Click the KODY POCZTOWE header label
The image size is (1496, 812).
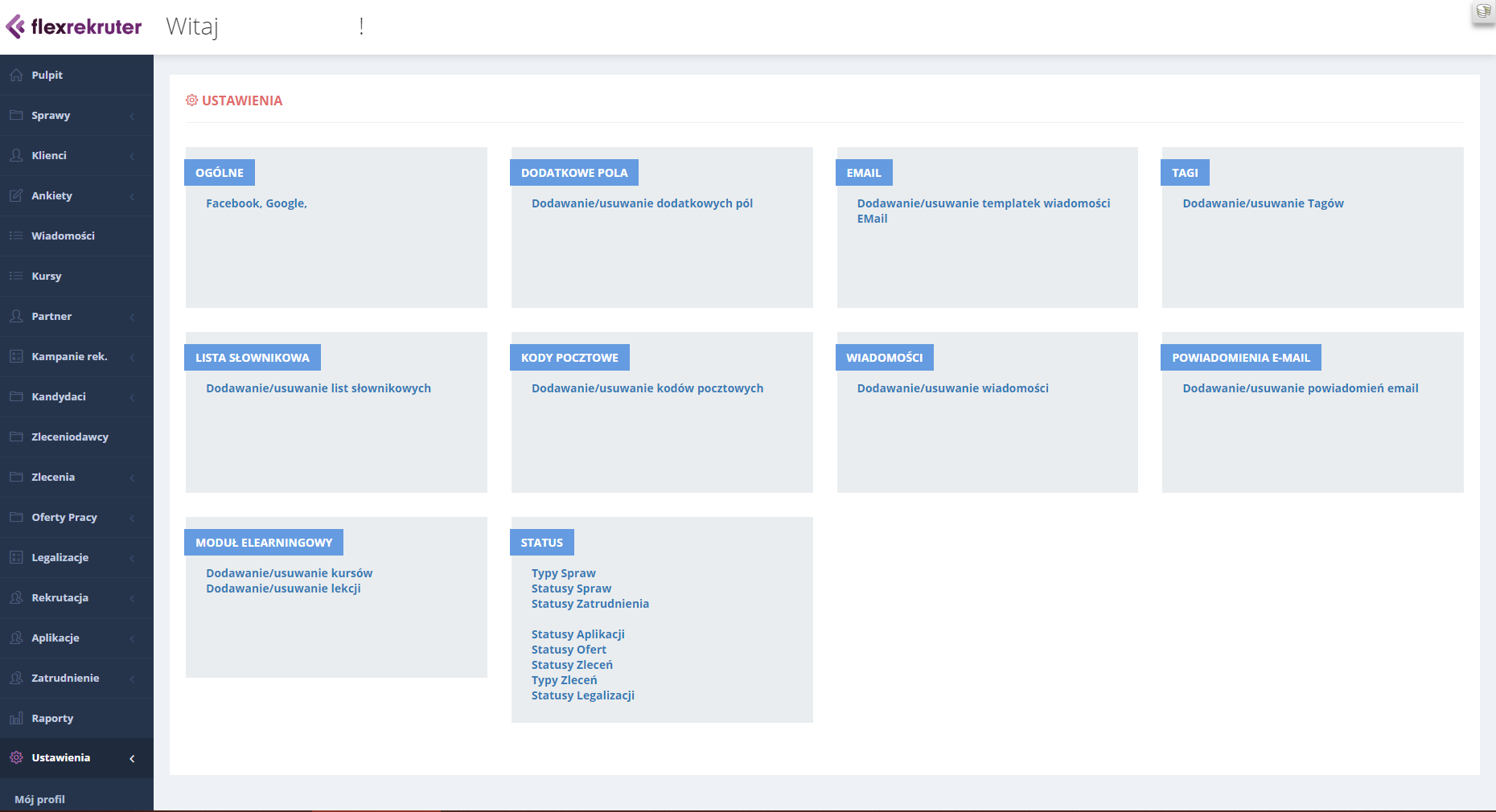pyautogui.click(x=569, y=358)
